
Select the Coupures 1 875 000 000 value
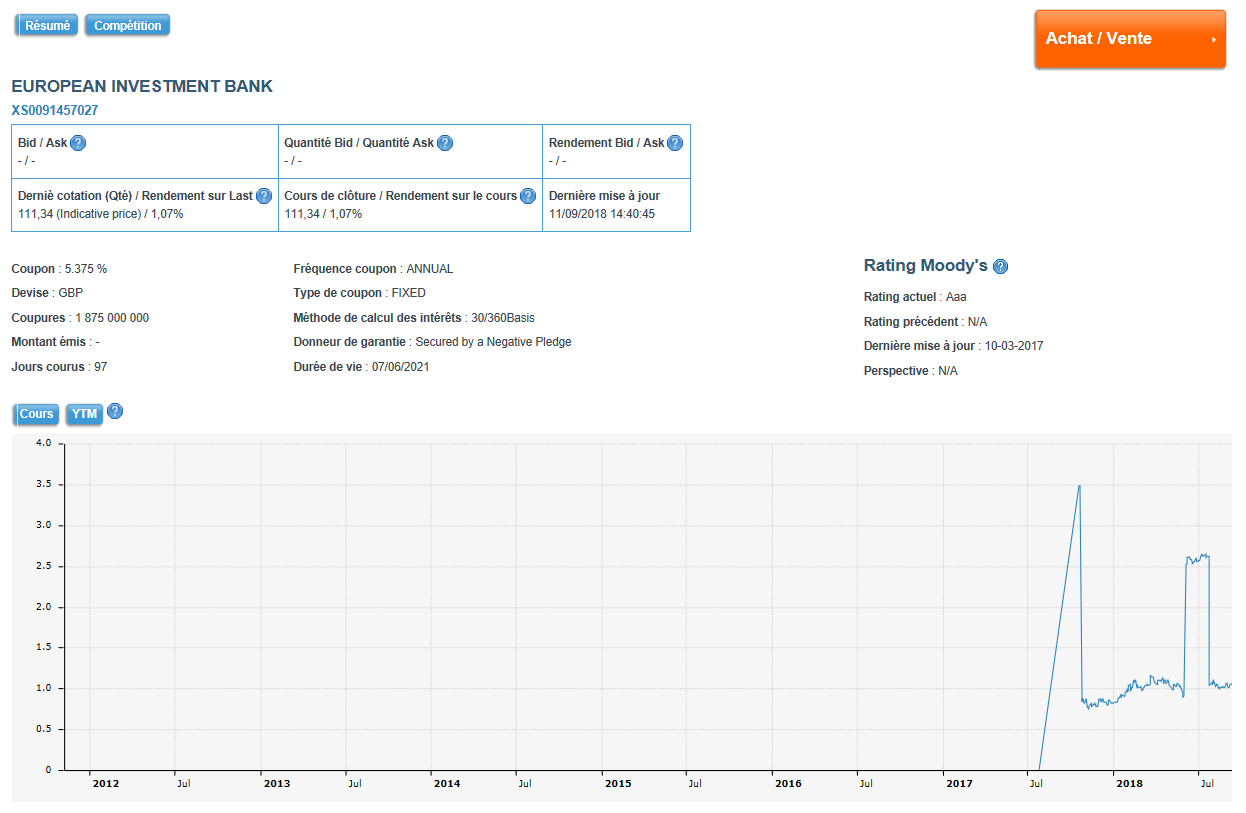[112, 318]
